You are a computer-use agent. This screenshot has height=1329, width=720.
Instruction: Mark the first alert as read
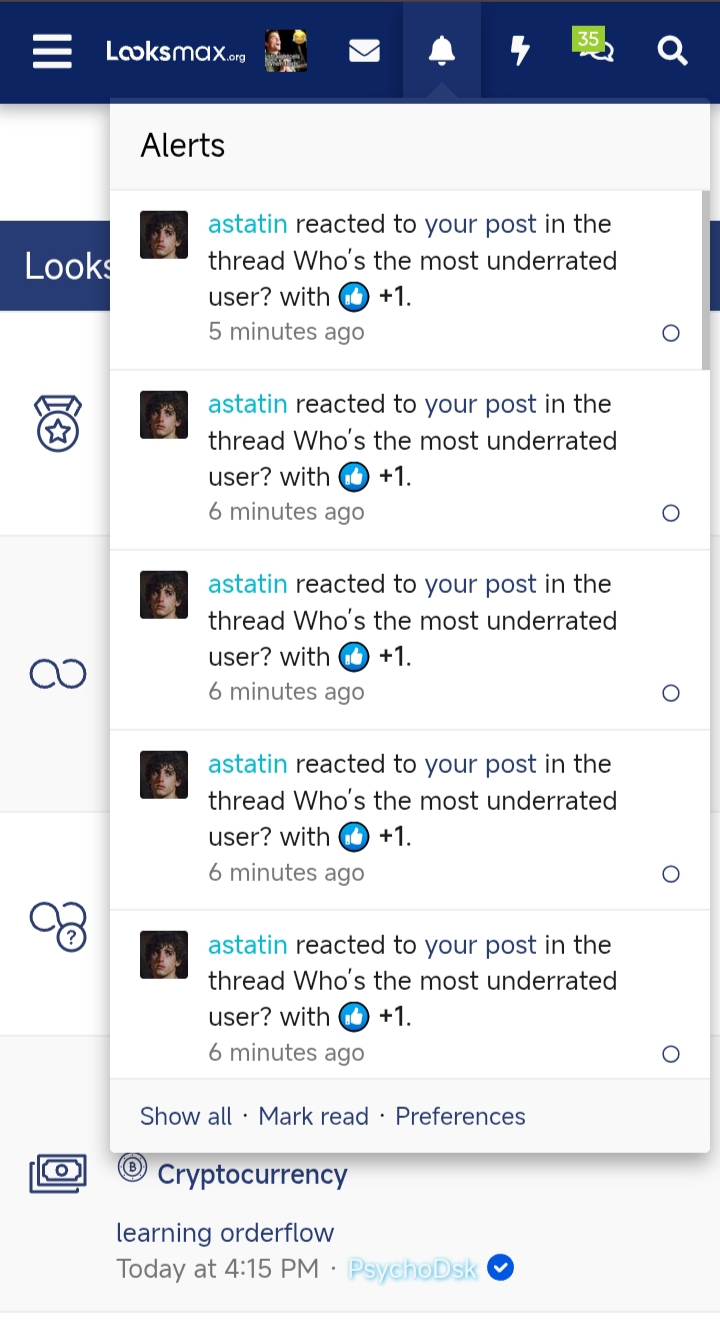671,333
